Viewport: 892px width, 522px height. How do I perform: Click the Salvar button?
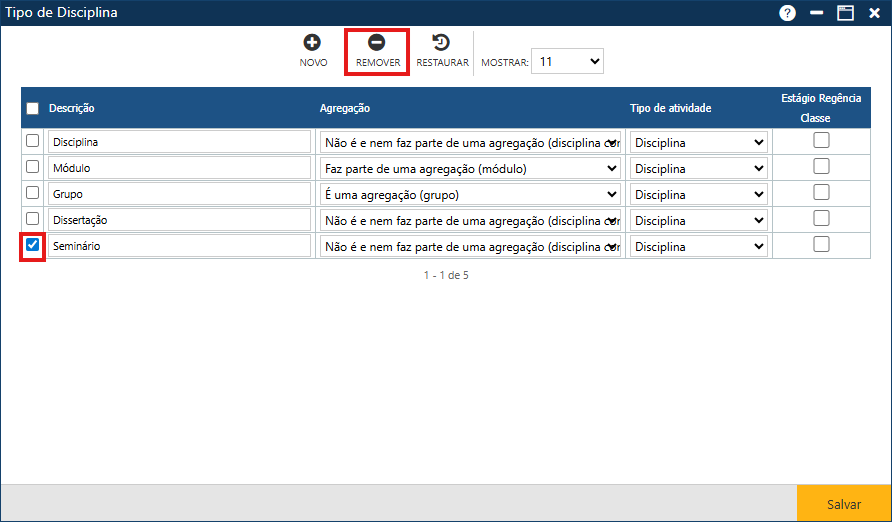pyautogui.click(x=844, y=504)
